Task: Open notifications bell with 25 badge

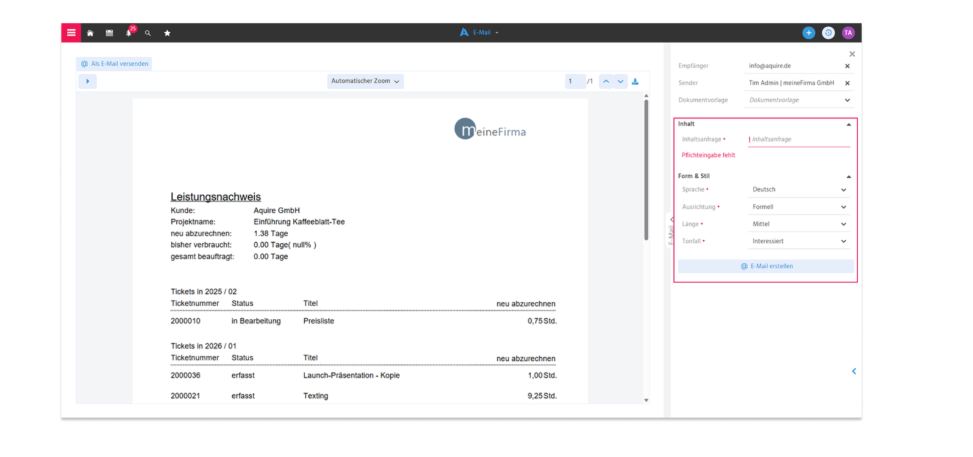Action: [129, 32]
